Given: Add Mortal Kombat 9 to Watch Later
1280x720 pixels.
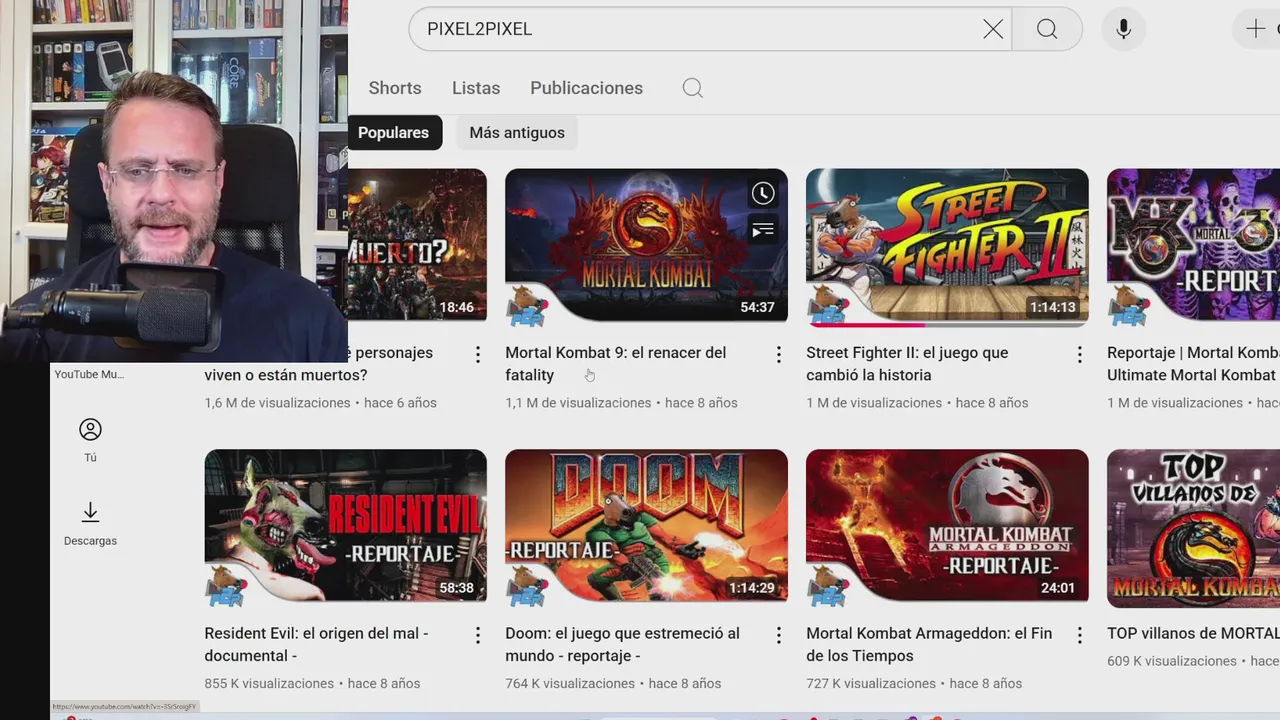Looking at the screenshot, I should 763,193.
